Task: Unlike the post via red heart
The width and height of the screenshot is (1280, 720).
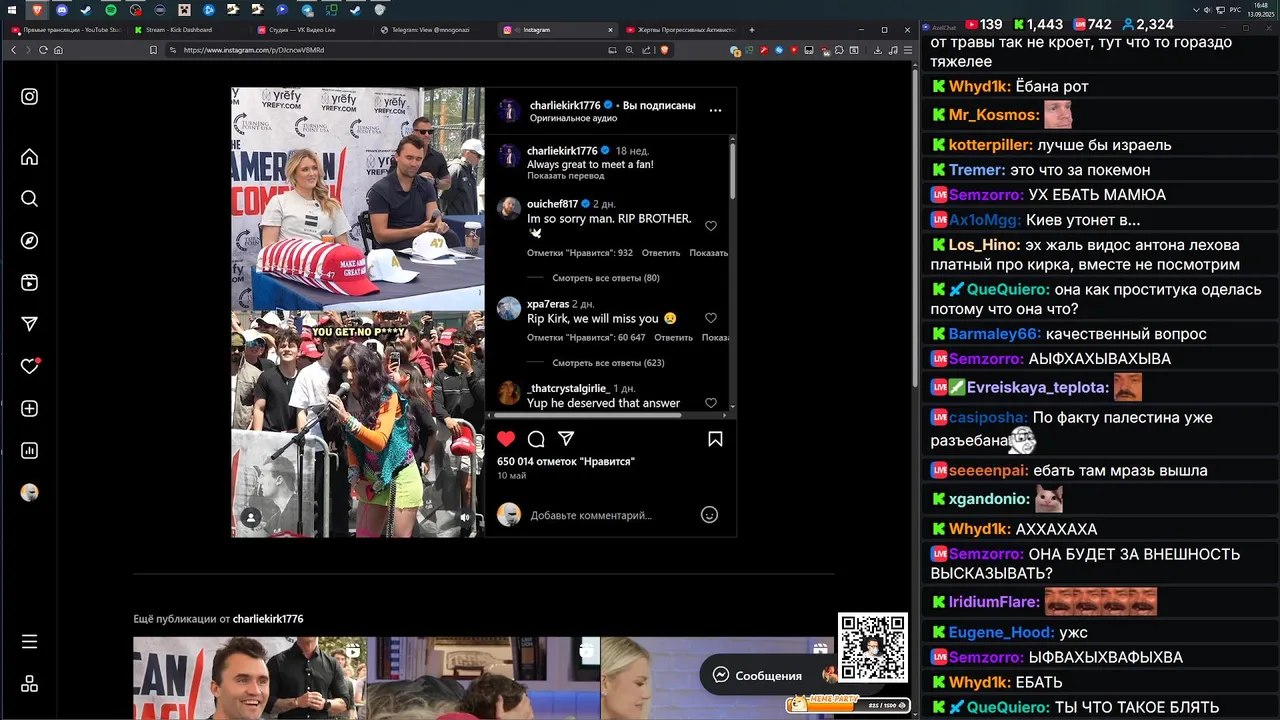Action: (x=506, y=439)
